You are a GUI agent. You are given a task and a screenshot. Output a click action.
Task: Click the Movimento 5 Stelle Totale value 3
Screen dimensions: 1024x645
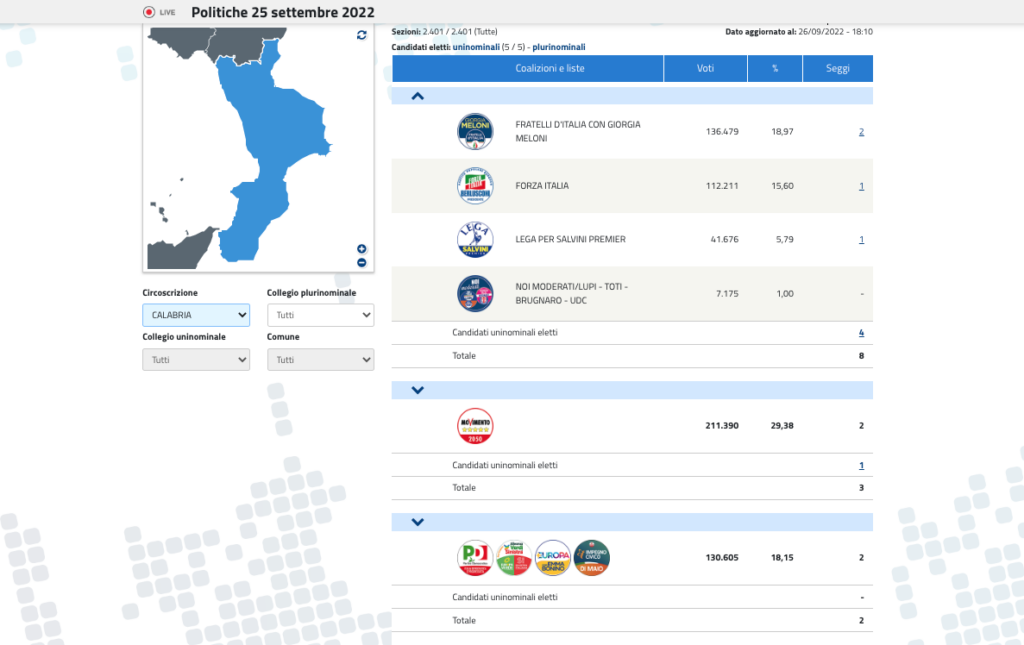[x=861, y=488]
